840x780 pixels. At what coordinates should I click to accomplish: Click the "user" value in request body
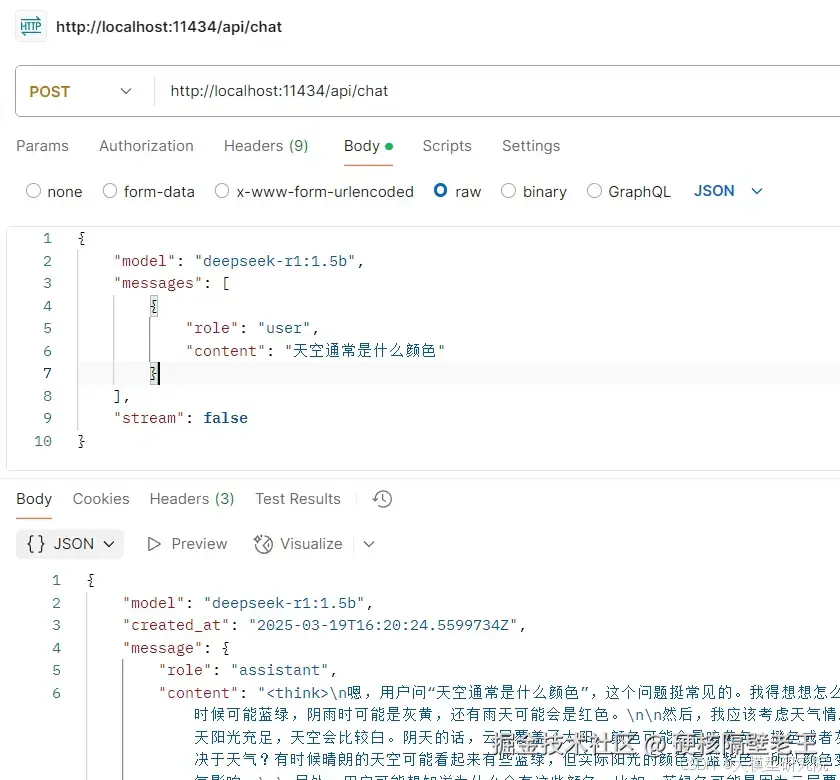point(284,328)
